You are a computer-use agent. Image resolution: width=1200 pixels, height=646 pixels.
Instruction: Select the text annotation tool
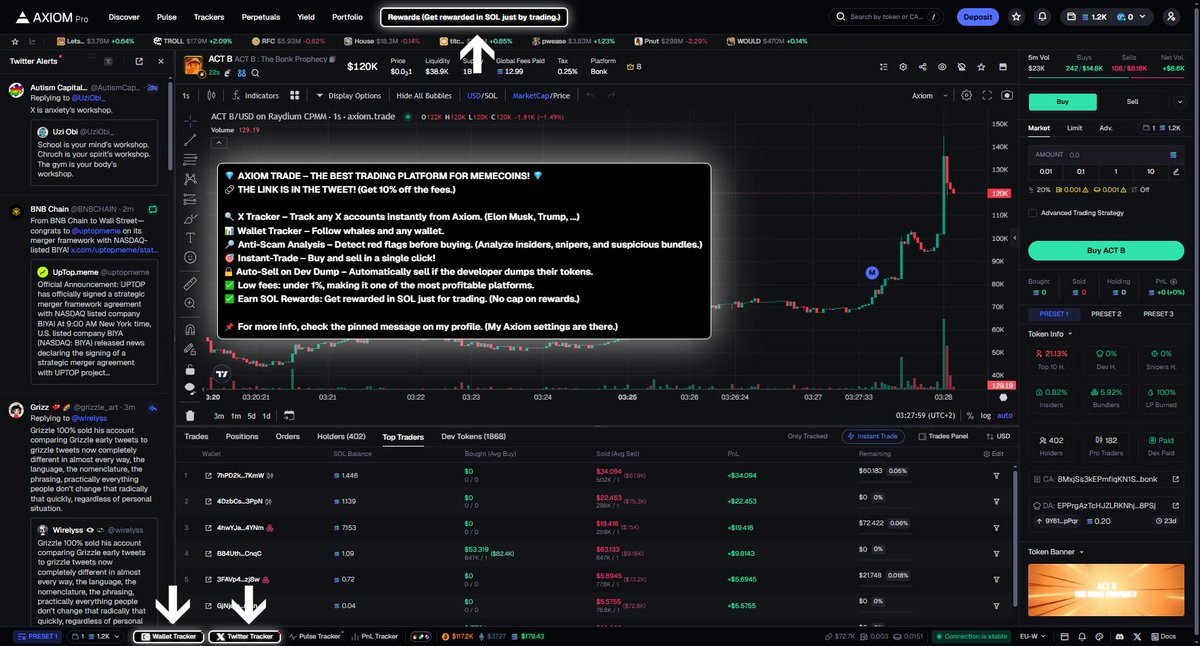tap(190, 238)
